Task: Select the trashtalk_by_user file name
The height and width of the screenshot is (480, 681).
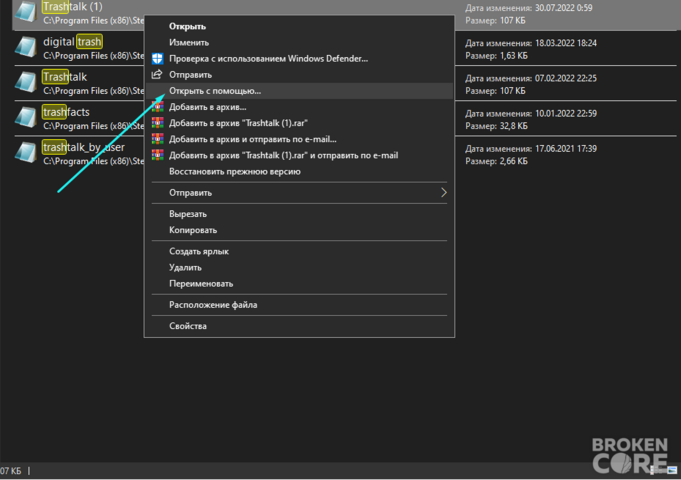Action: pyautogui.click(x=83, y=147)
